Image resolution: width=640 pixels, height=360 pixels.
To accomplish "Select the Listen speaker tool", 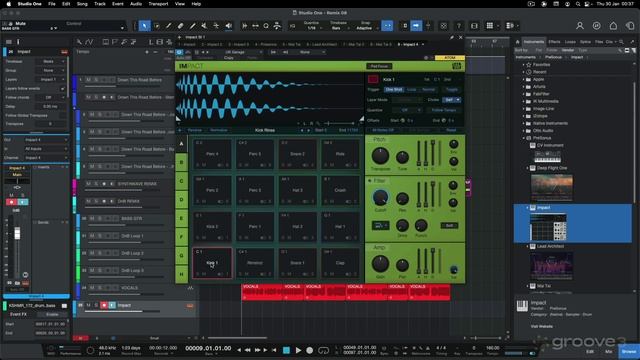I will pos(229,26).
